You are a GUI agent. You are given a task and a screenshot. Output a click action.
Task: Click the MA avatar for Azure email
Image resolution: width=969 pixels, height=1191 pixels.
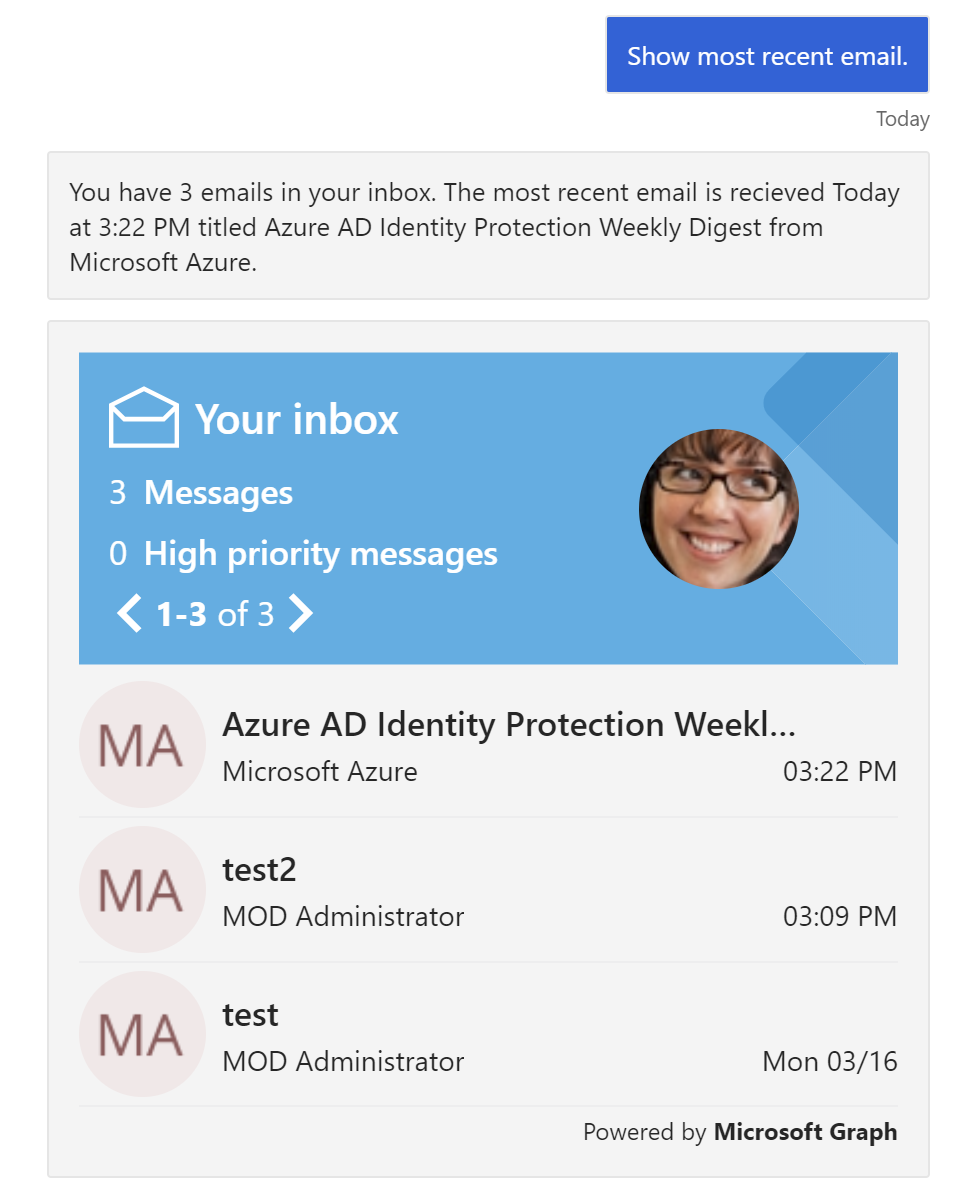(142, 744)
